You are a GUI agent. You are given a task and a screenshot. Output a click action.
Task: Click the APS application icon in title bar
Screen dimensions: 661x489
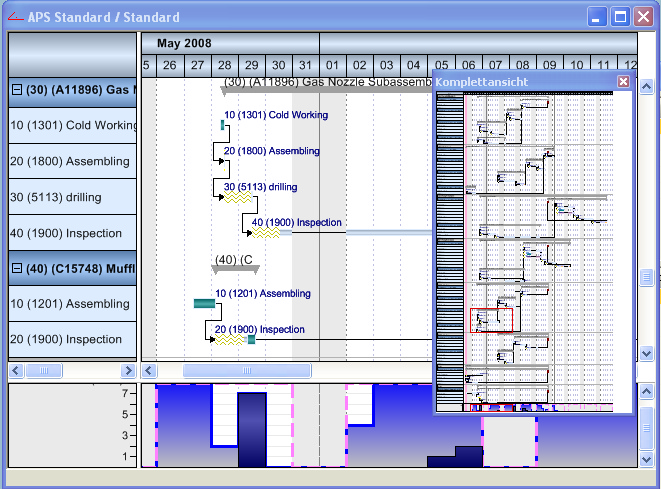[x=13, y=17]
